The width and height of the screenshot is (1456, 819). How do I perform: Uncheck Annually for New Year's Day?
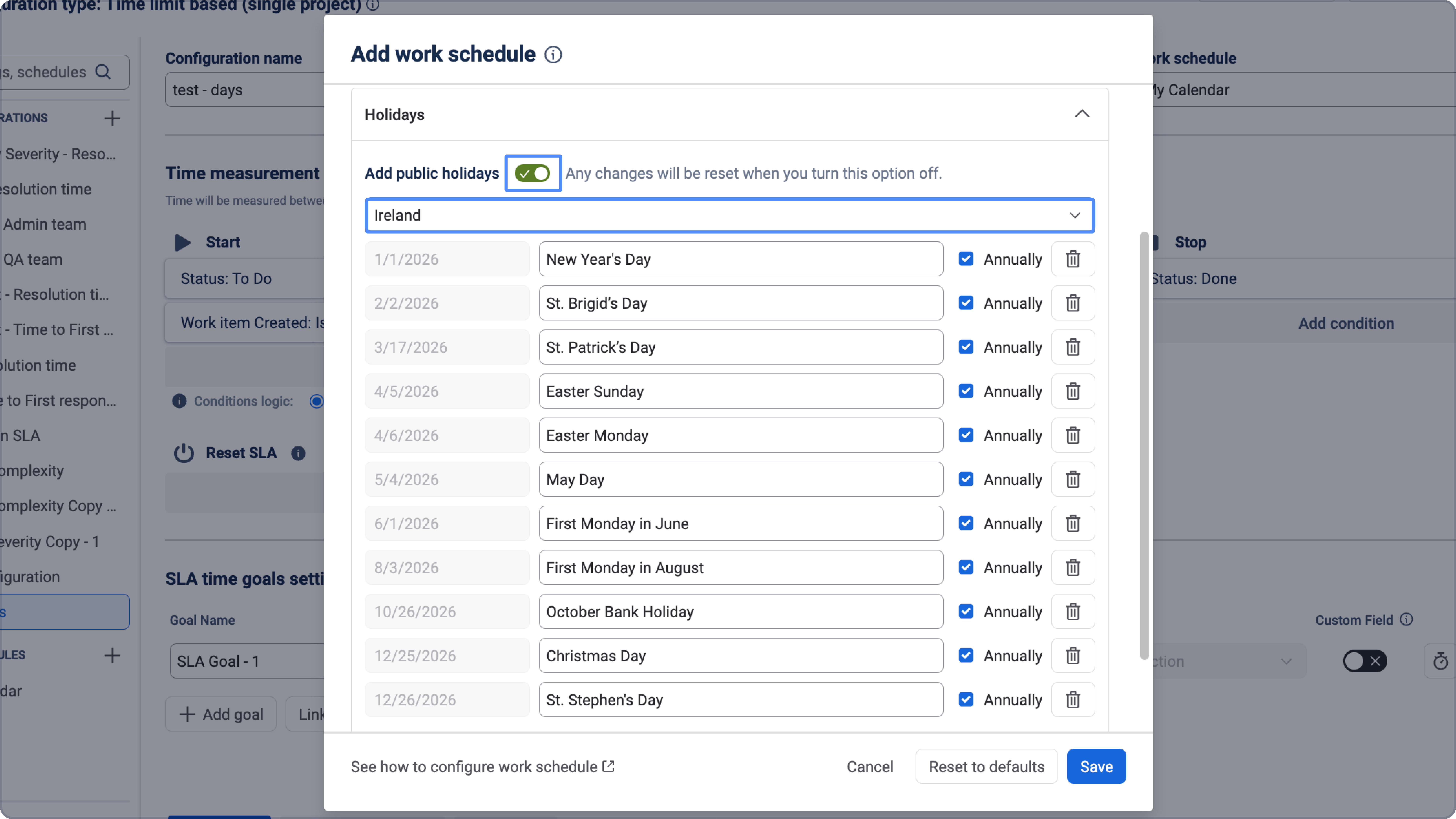966,259
